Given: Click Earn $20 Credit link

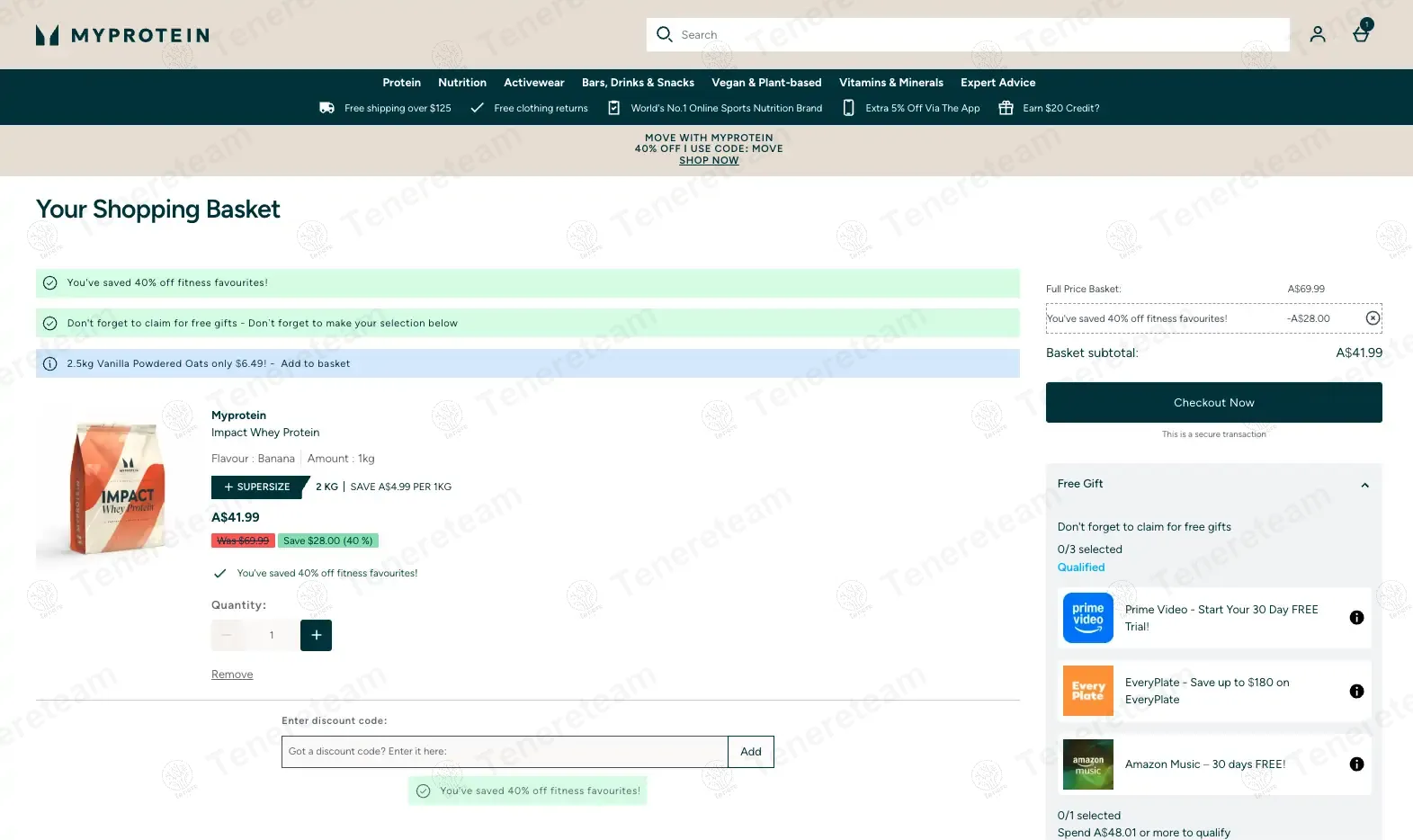Looking at the screenshot, I should (x=1061, y=108).
